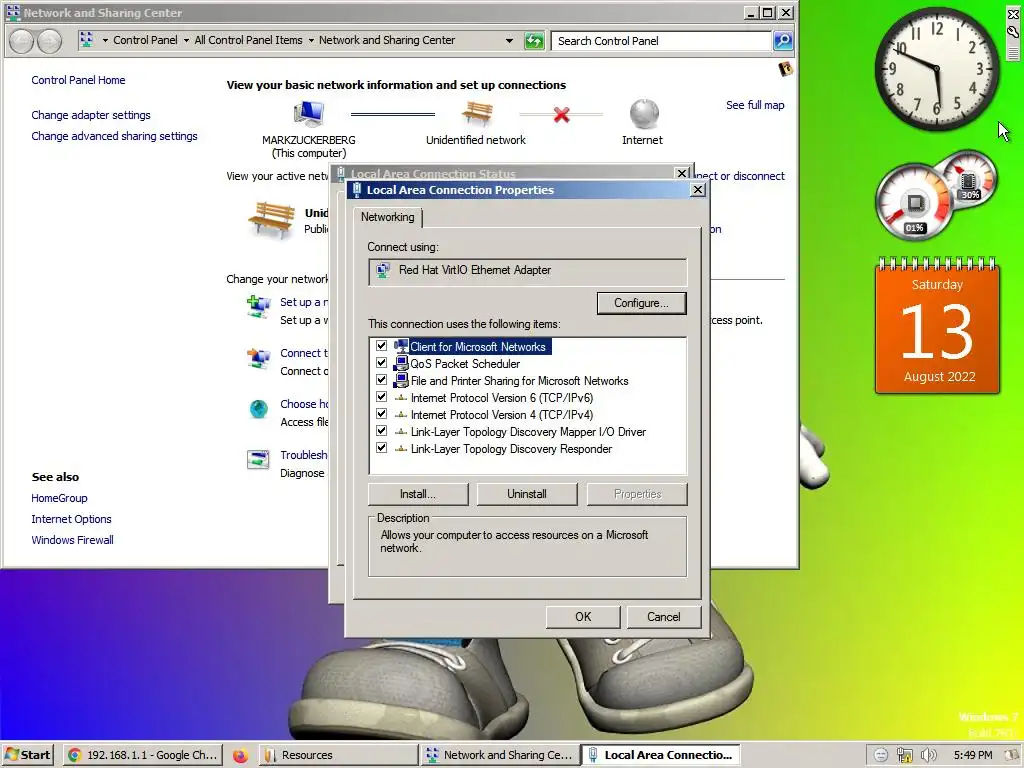This screenshot has width=1024, height=768.
Task: Click the Configure... button
Action: [x=641, y=303]
